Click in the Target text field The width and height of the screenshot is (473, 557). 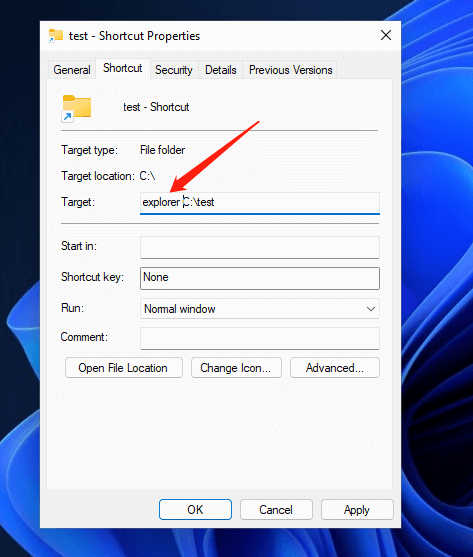[x=260, y=203]
